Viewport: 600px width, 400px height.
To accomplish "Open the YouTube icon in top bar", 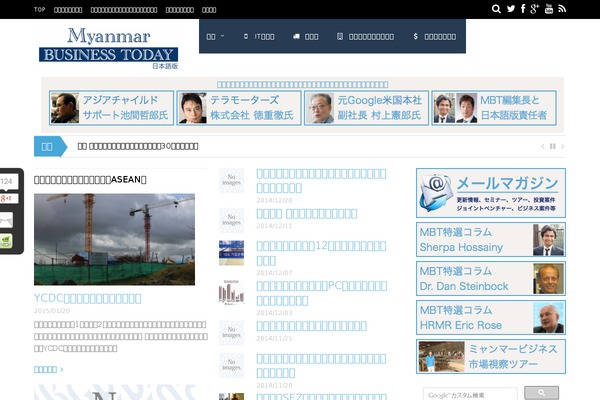I will click(549, 9).
